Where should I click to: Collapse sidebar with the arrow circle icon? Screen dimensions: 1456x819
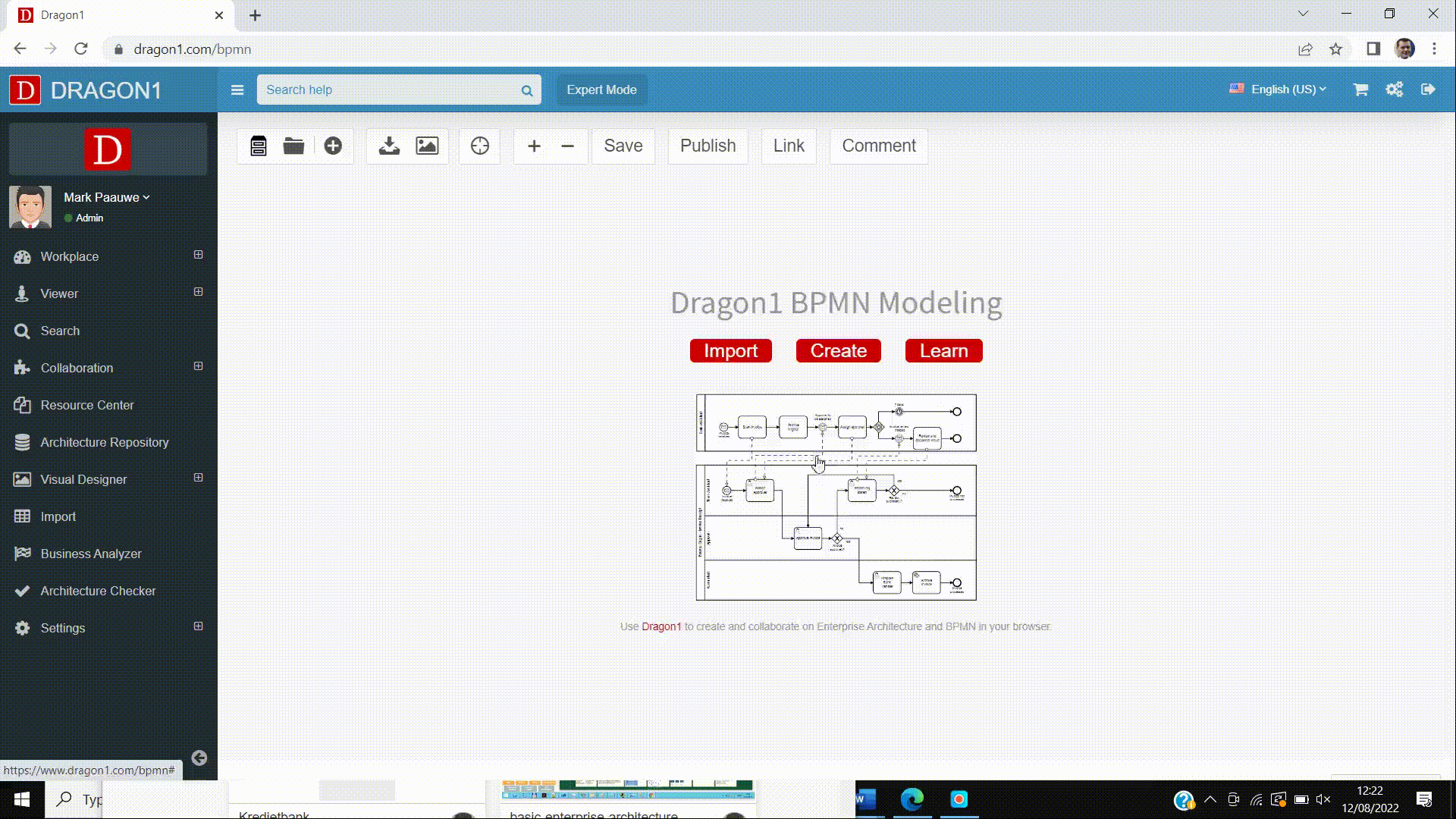coord(199,758)
